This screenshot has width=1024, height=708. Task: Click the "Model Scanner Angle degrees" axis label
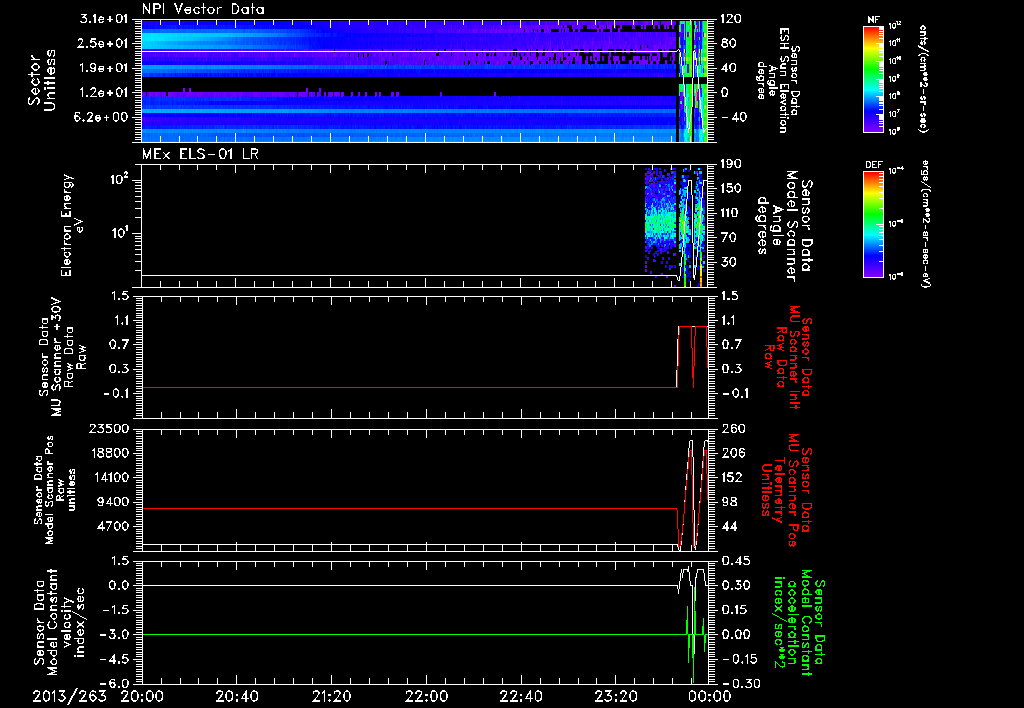[x=784, y=225]
